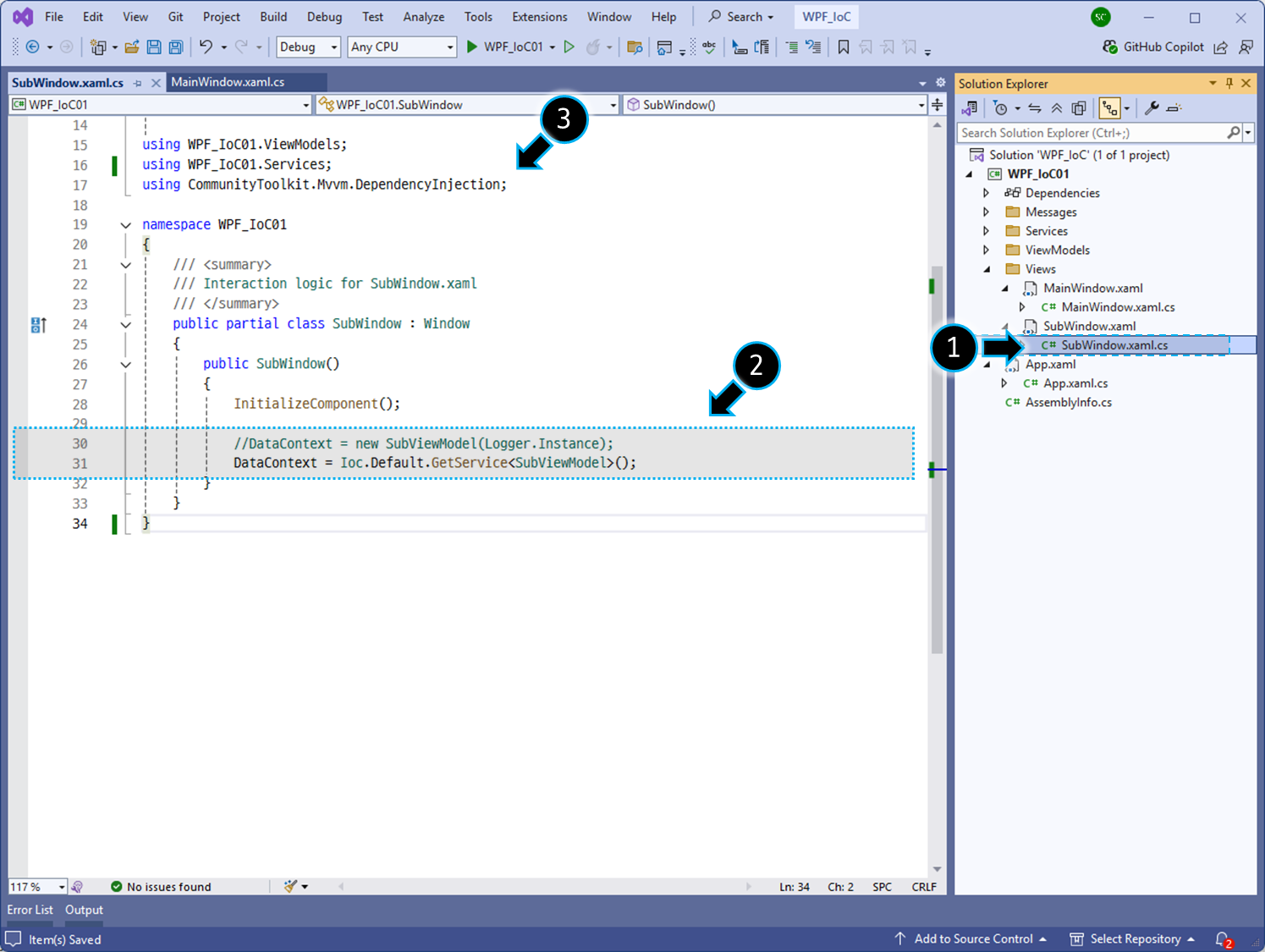Click the toolbar icon right of the spell checker
1265x952 pixels.
coord(740,47)
